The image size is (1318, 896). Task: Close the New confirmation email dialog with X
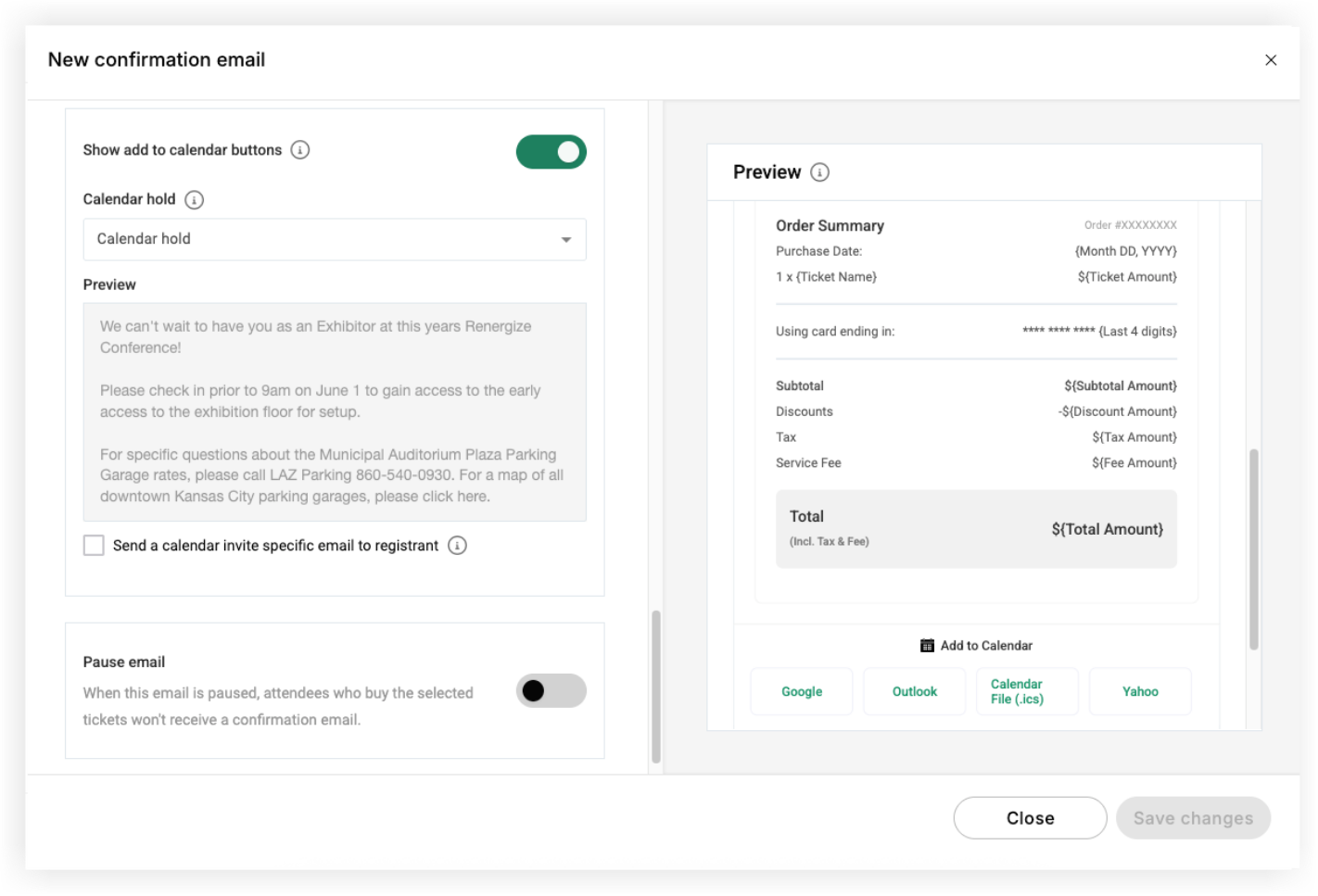pos(1271,60)
